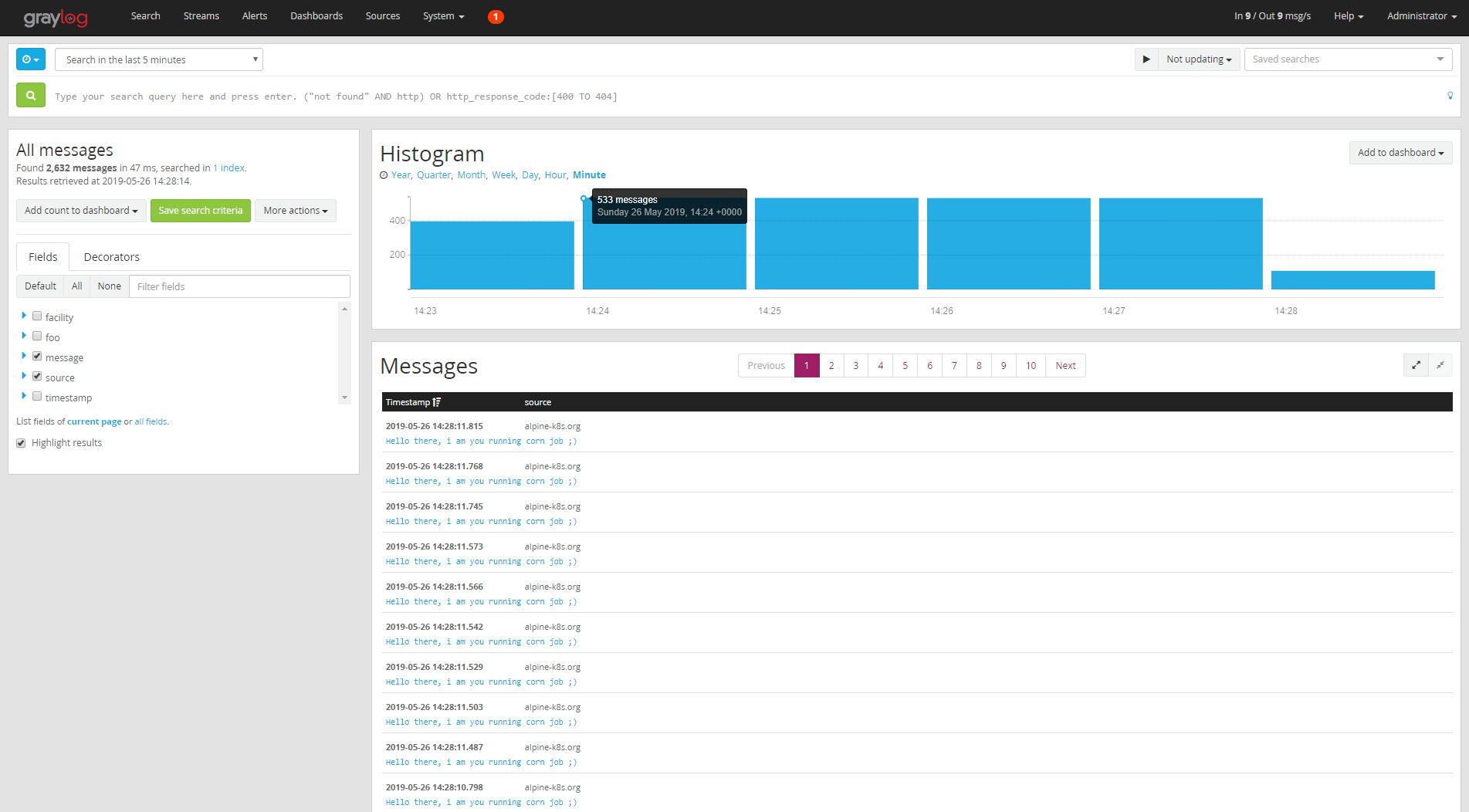This screenshot has width=1469, height=812.
Task: Click the 'all fields' link
Action: coord(151,422)
